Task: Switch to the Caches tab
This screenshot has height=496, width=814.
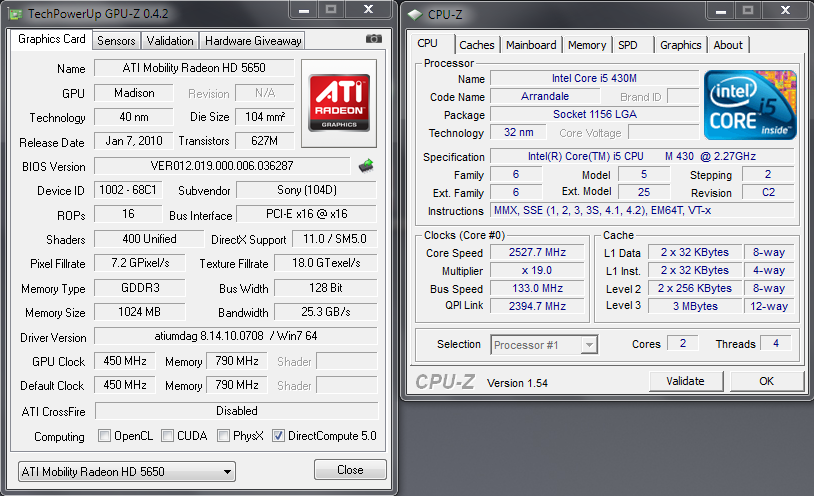Action: pos(477,45)
